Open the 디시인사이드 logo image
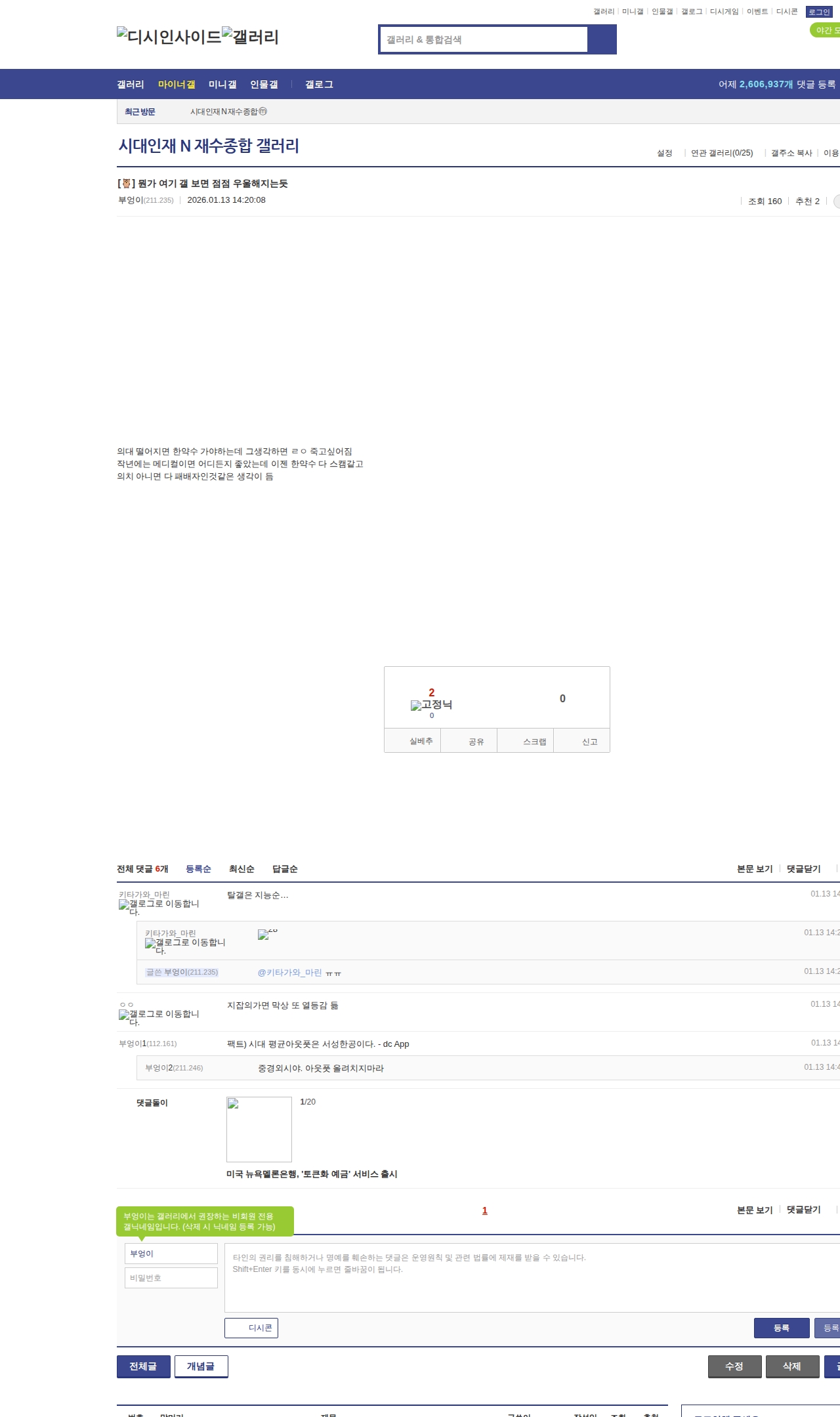Image resolution: width=840 pixels, height=1417 pixels. 169,37
